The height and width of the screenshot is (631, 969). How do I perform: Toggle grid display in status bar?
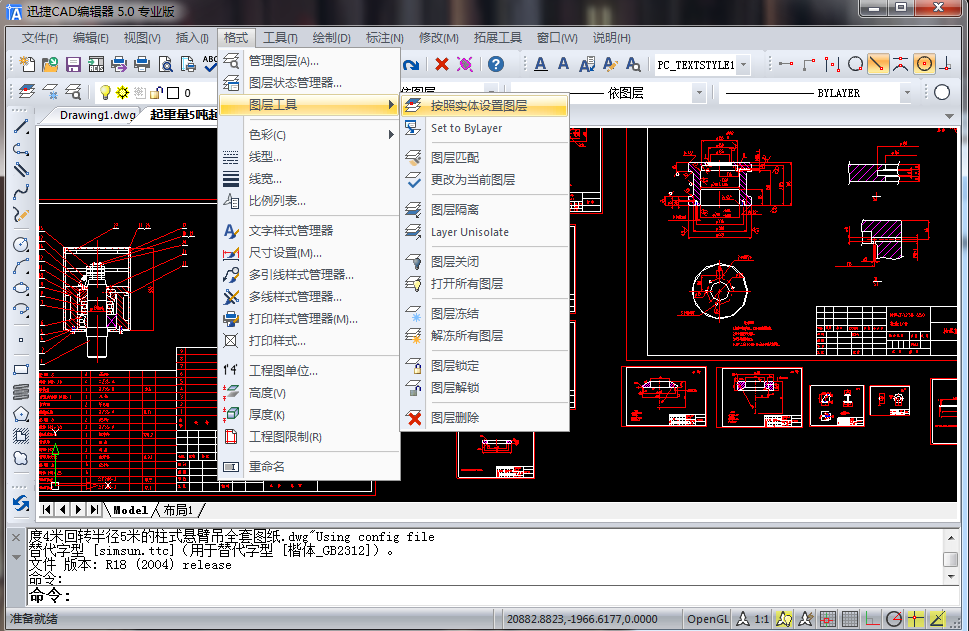850,619
